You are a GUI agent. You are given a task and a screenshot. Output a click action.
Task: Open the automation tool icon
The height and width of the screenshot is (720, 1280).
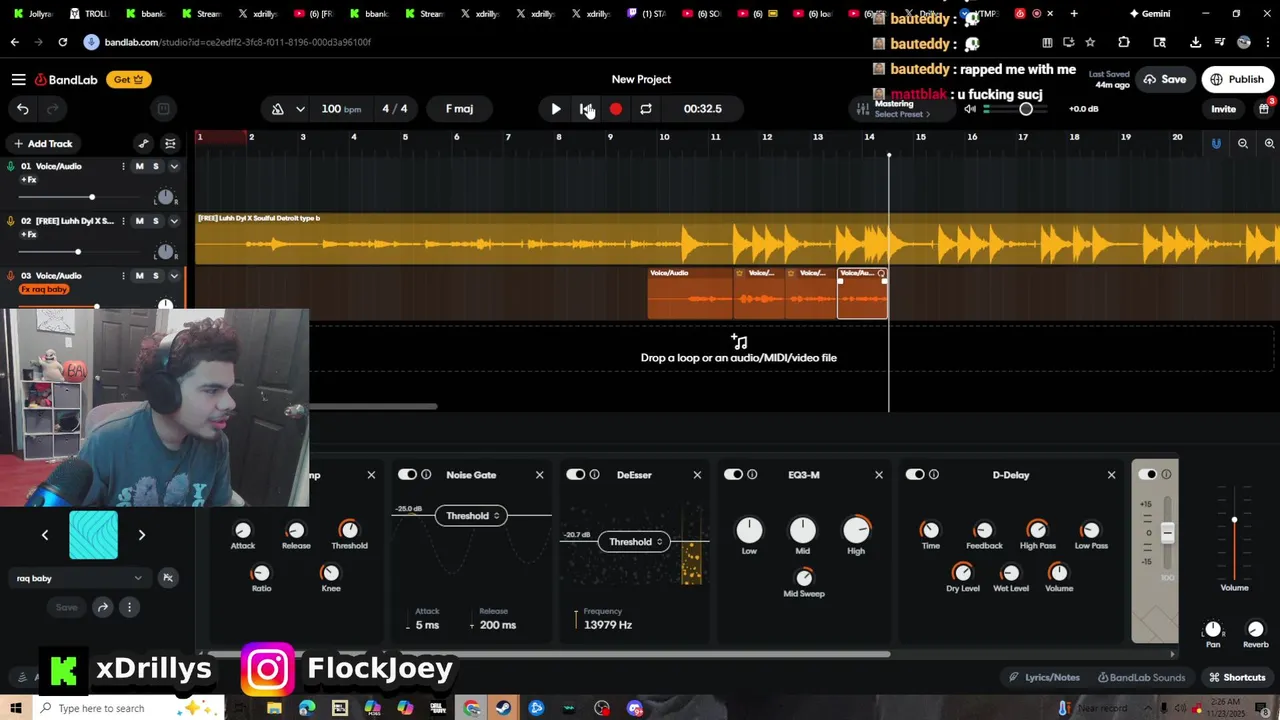point(143,144)
